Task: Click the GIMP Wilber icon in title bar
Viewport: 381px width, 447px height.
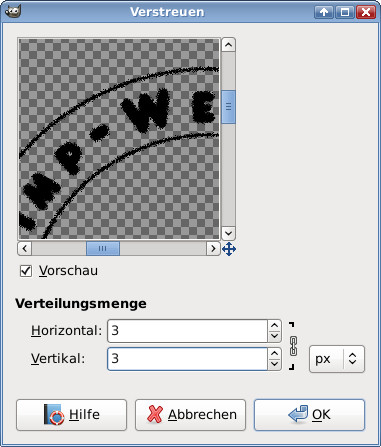Action: coord(13,11)
